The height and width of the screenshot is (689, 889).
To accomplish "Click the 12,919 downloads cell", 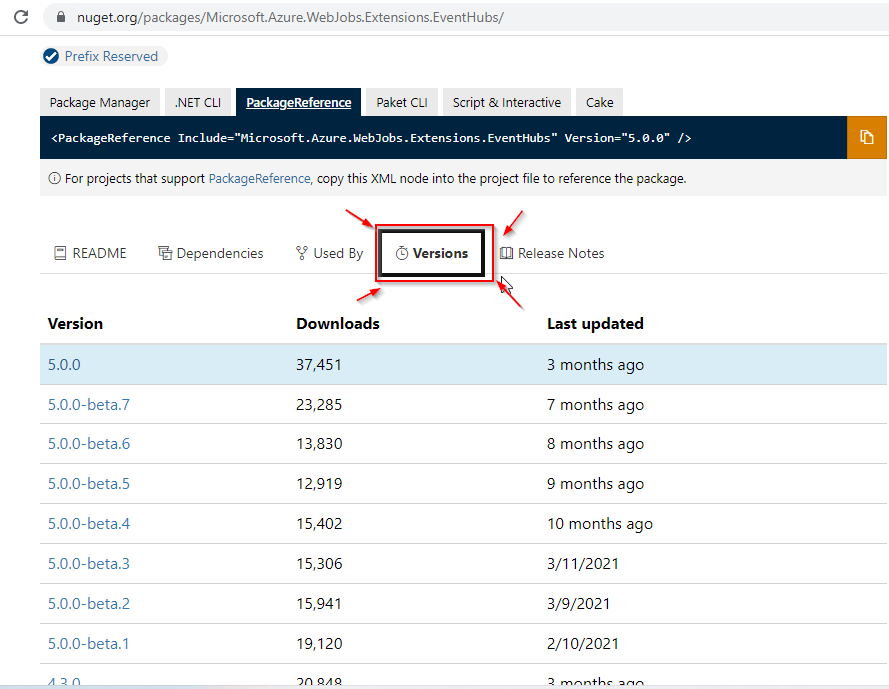I will pos(319,483).
